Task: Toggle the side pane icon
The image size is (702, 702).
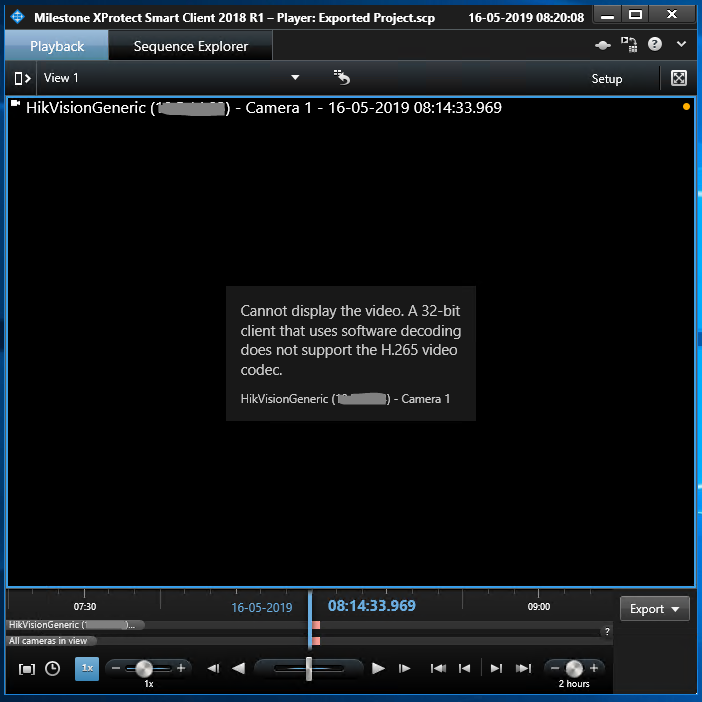Action: click(22, 78)
